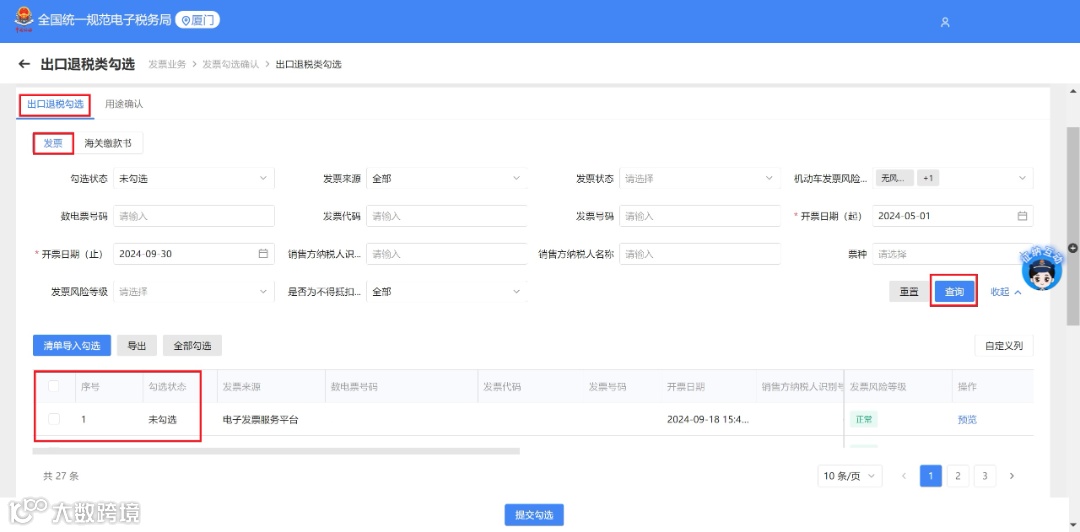This screenshot has width=1080, height=532.
Task: Go to page 2 in pagination
Action: [957, 476]
